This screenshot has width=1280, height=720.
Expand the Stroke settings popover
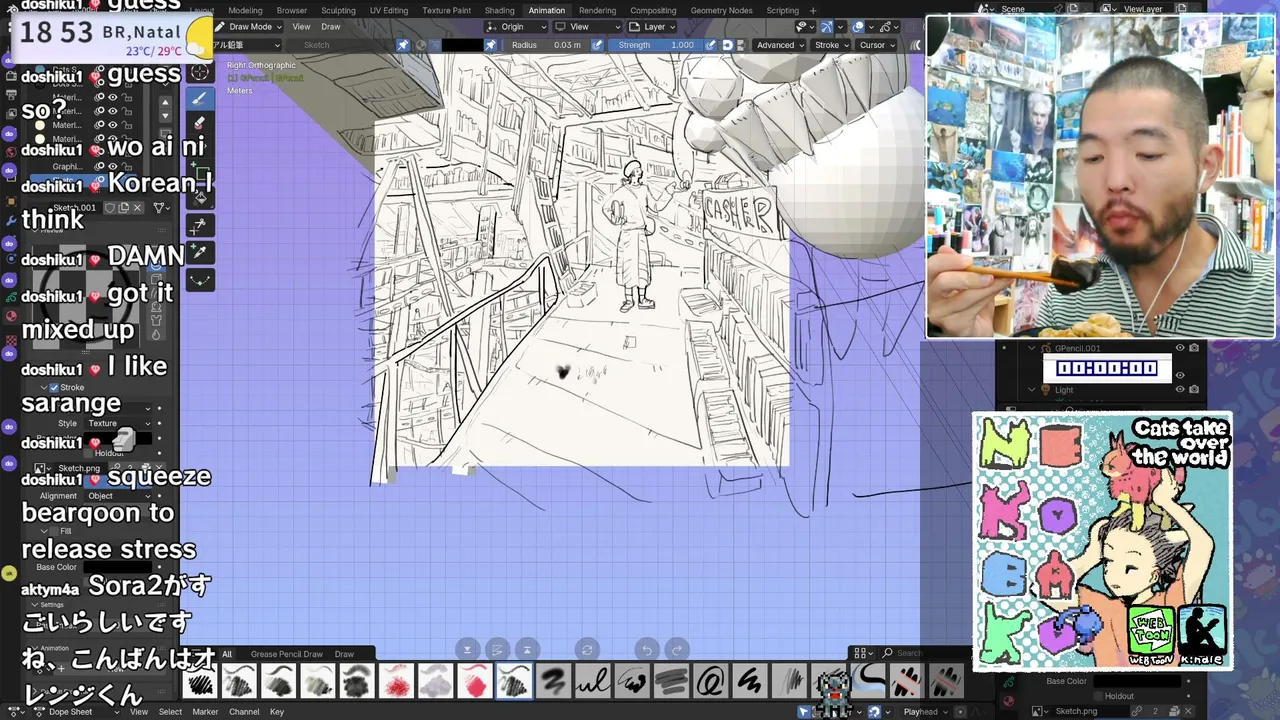831,45
